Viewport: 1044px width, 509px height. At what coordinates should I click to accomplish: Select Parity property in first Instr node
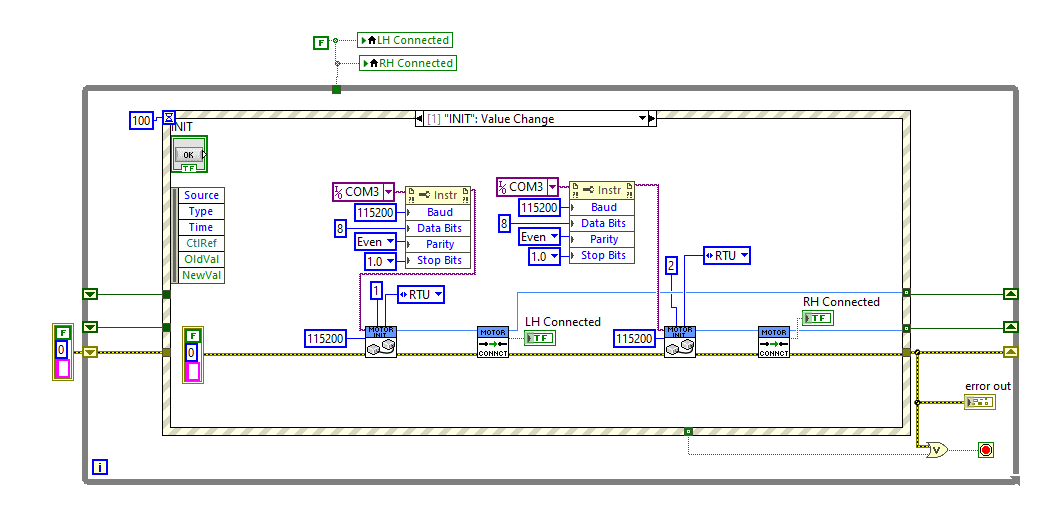(437, 244)
